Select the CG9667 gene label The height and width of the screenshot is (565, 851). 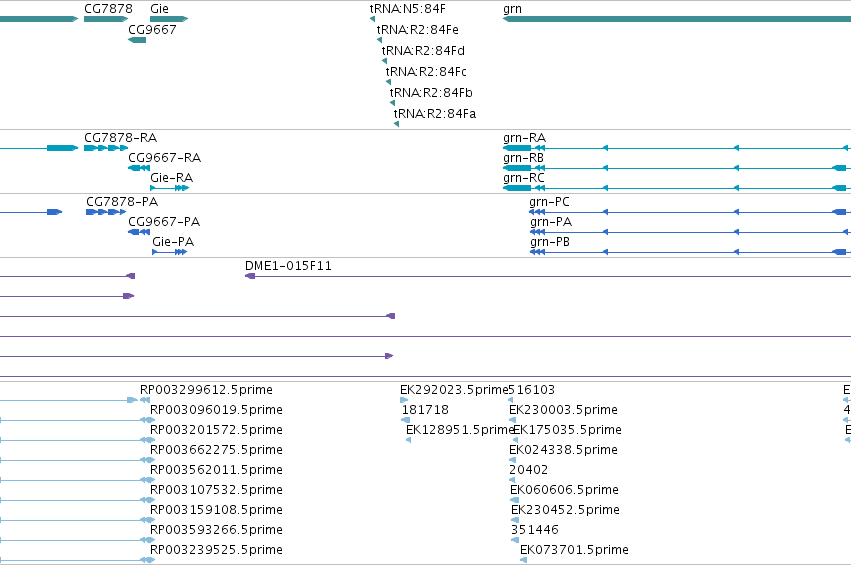point(152,29)
